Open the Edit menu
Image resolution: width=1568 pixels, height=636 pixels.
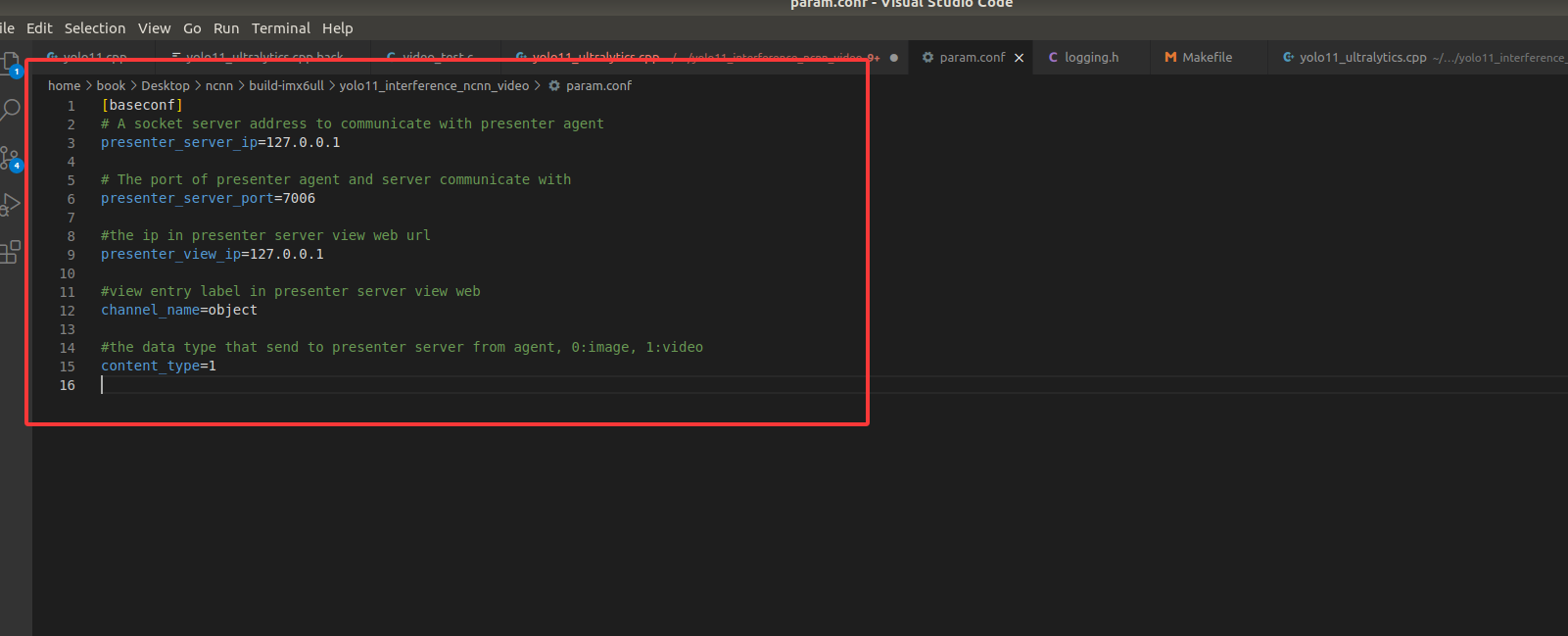click(39, 28)
